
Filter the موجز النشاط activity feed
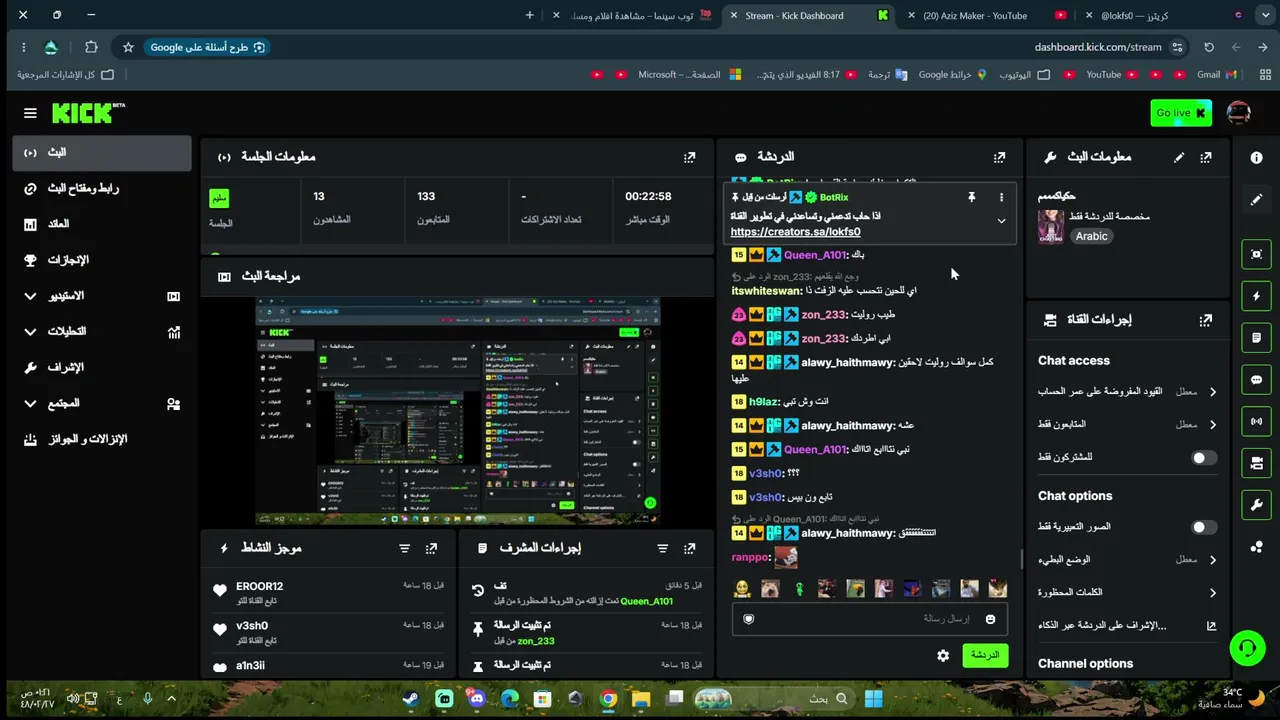pos(404,548)
